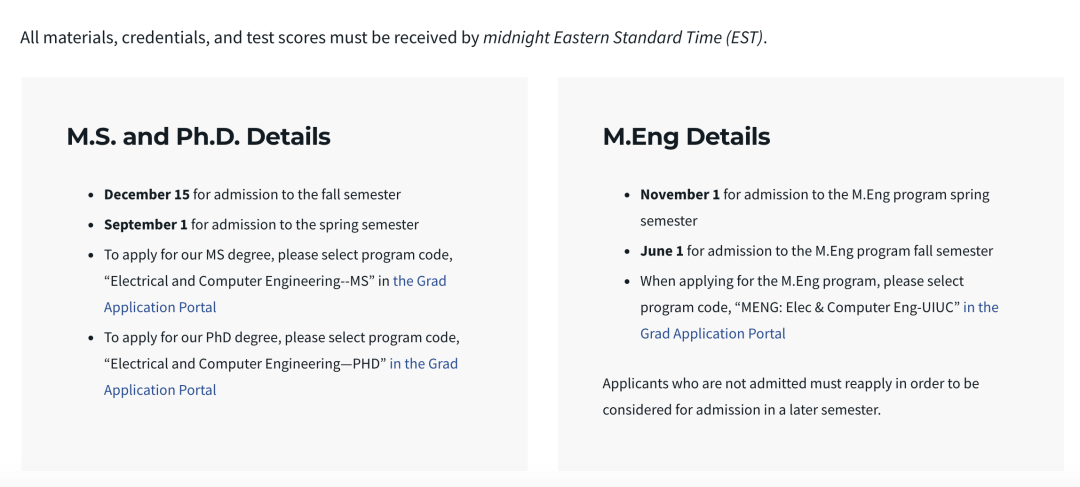
Task: Click the bold "November 1" deadline date
Action: (x=680, y=194)
